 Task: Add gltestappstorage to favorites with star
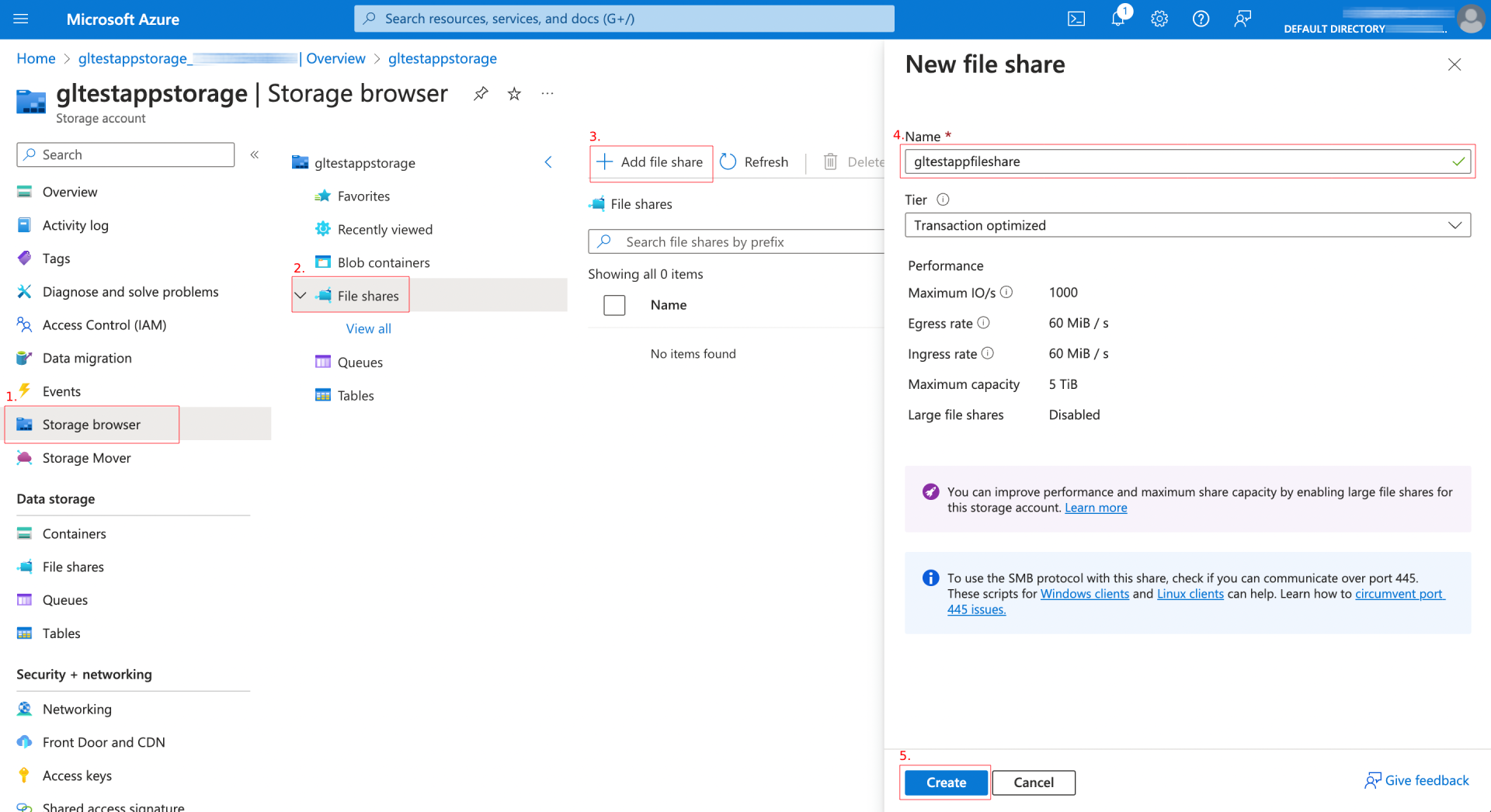tap(514, 94)
